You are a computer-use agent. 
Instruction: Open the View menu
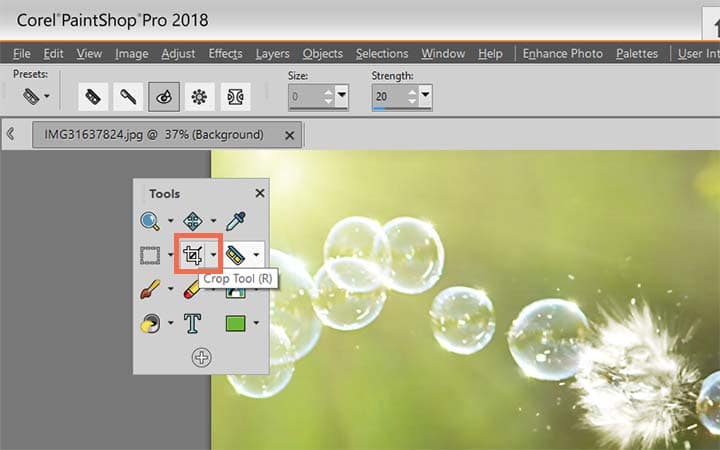[x=89, y=54]
